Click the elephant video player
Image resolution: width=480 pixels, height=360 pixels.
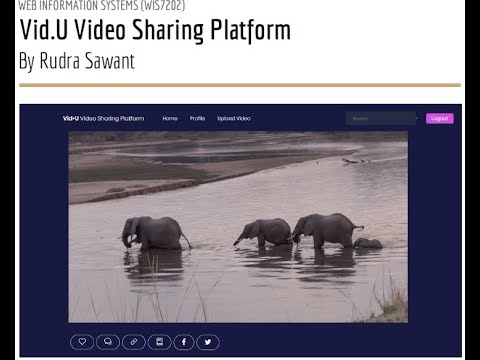[238, 227]
